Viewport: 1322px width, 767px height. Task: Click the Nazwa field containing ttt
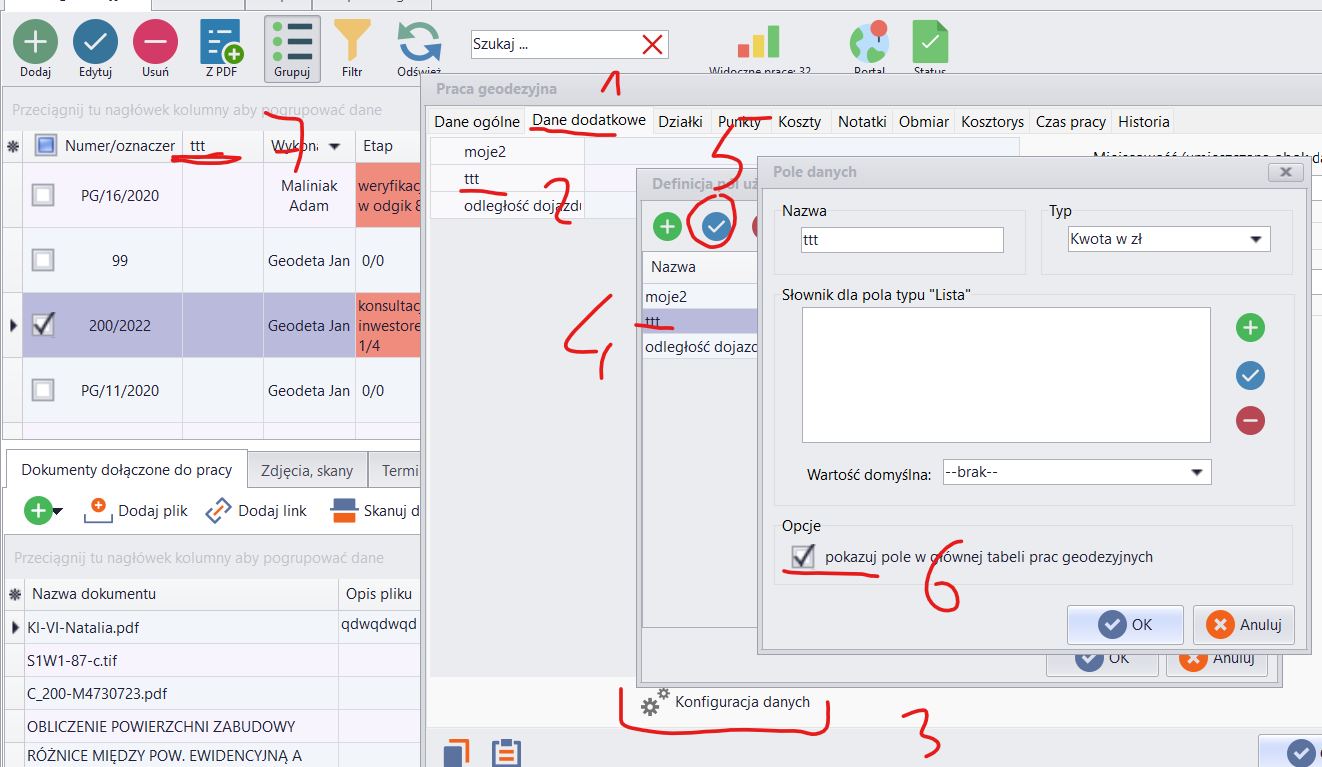(903, 240)
